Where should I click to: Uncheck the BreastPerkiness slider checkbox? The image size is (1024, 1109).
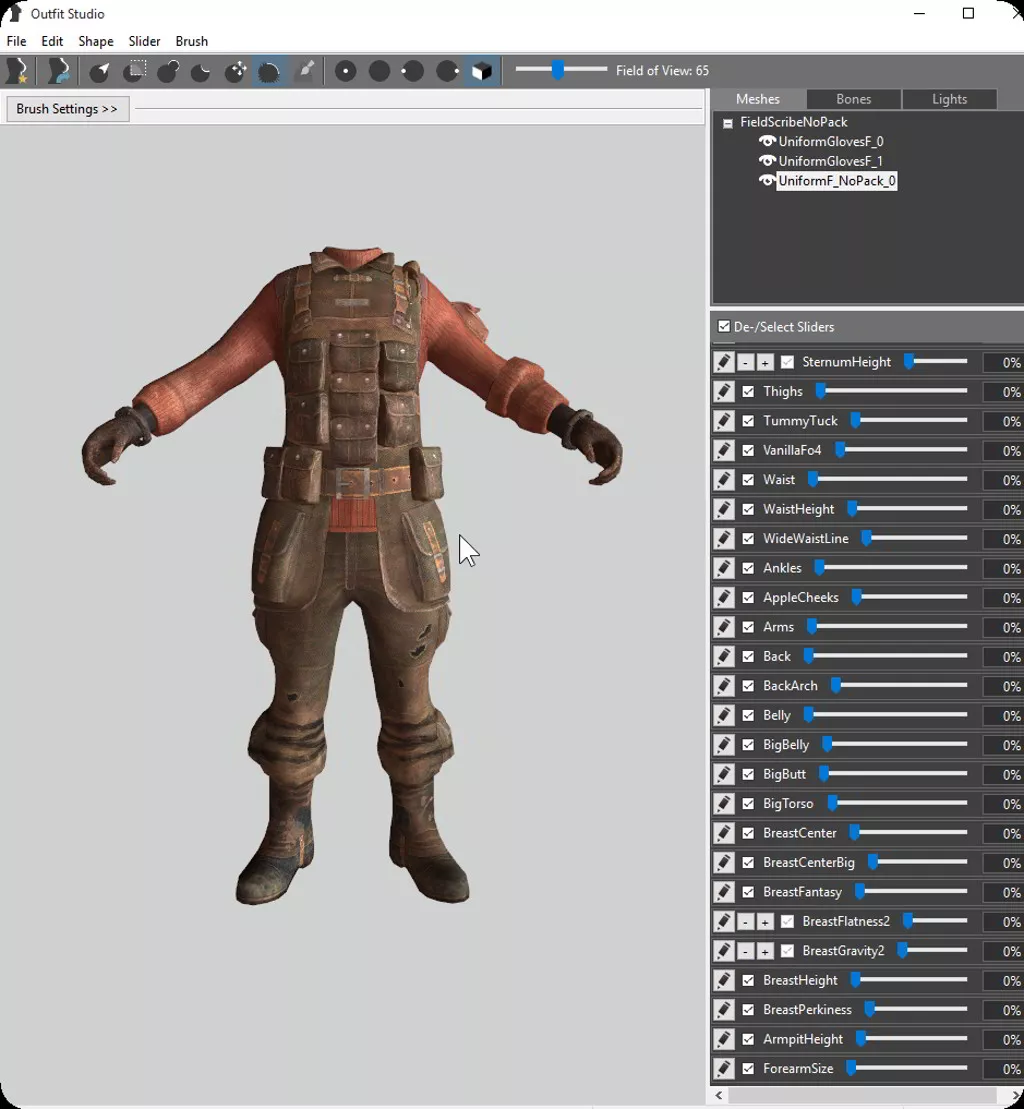point(748,1010)
